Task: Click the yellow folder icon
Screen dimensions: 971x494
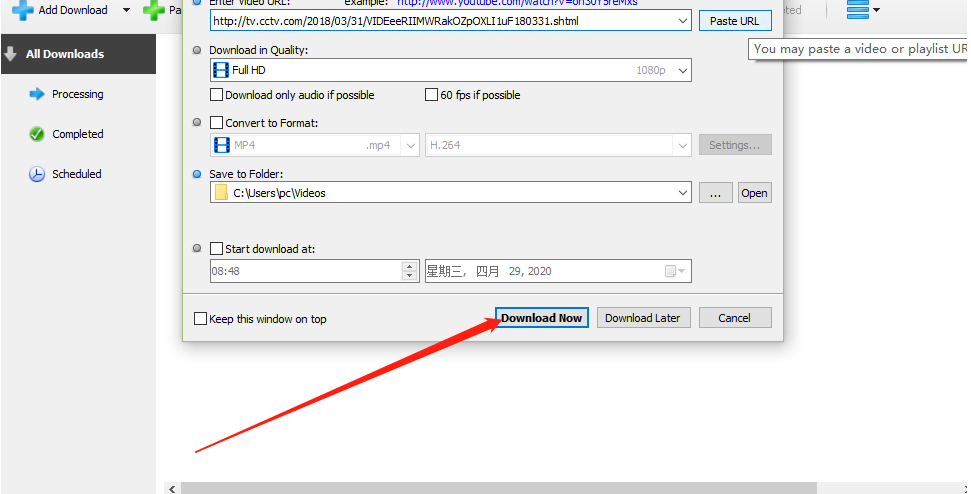Action: (221, 193)
